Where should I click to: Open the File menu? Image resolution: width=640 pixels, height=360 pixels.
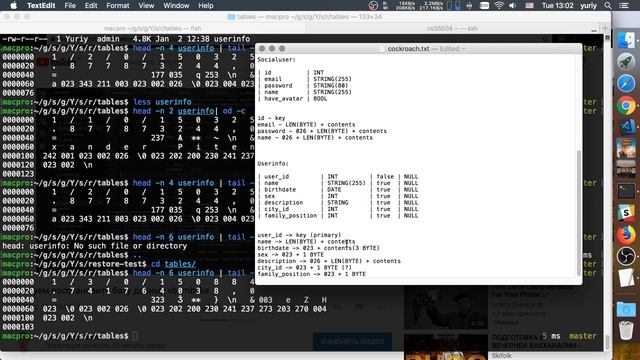pos(70,5)
